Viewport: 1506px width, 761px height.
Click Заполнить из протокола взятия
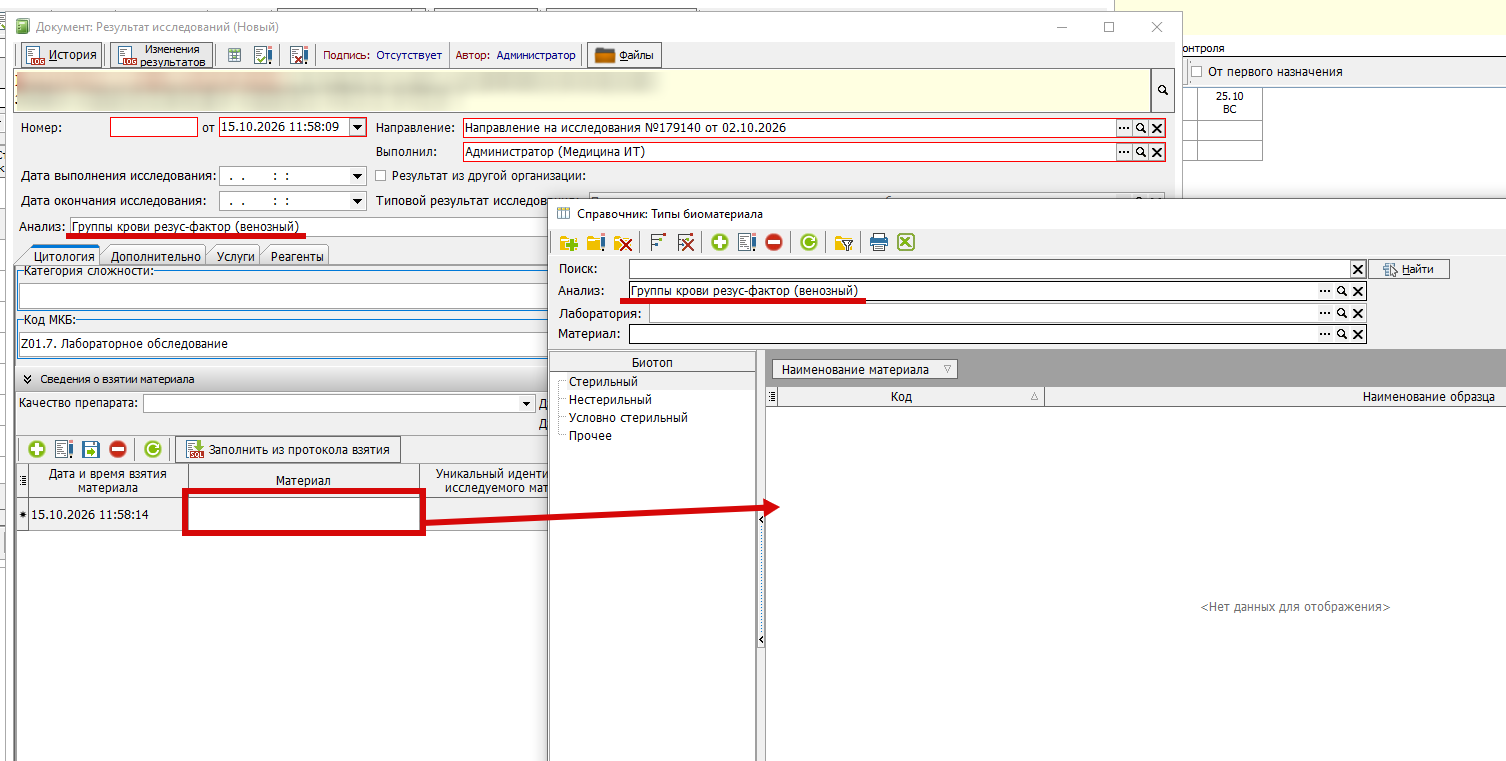click(288, 449)
